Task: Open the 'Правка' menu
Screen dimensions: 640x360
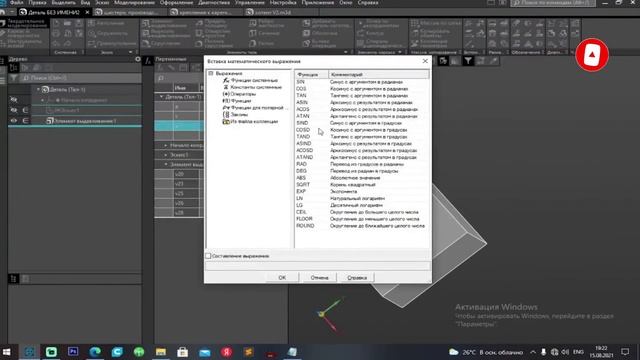Action: [37, 2]
